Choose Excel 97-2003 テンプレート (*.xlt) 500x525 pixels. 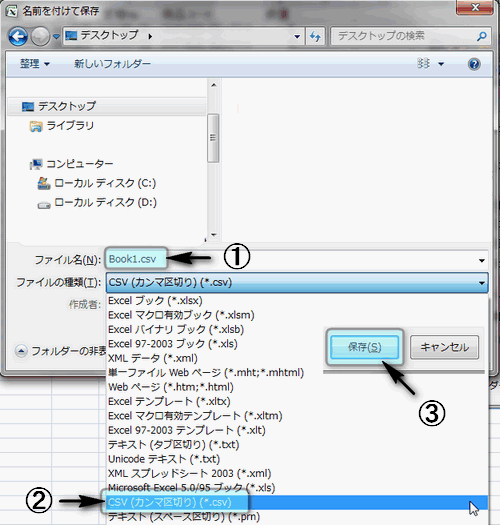pos(297,430)
